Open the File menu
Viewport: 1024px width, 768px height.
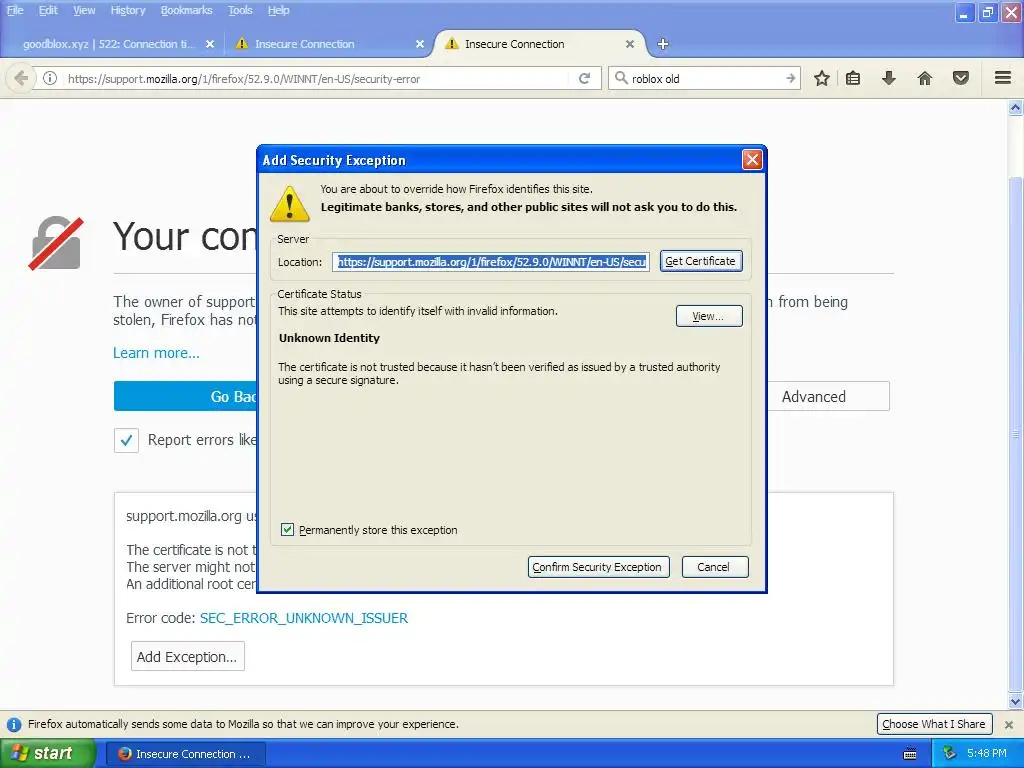pos(14,10)
